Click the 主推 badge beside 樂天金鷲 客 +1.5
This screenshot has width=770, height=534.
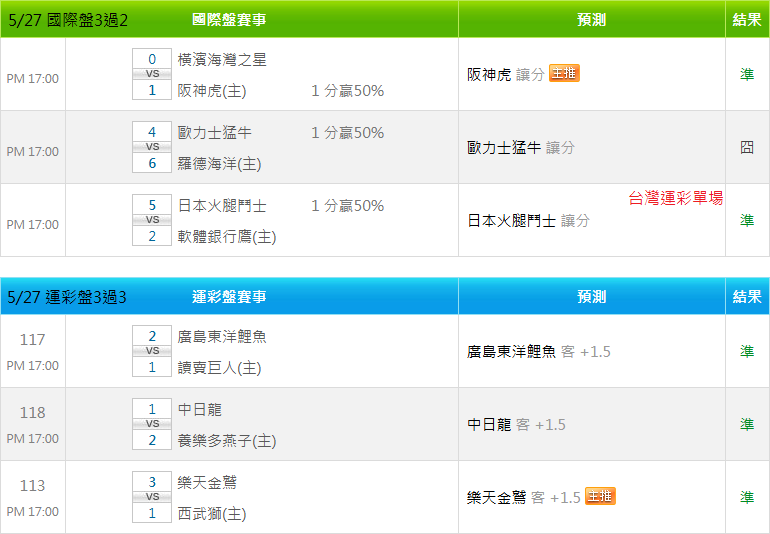[x=600, y=496]
